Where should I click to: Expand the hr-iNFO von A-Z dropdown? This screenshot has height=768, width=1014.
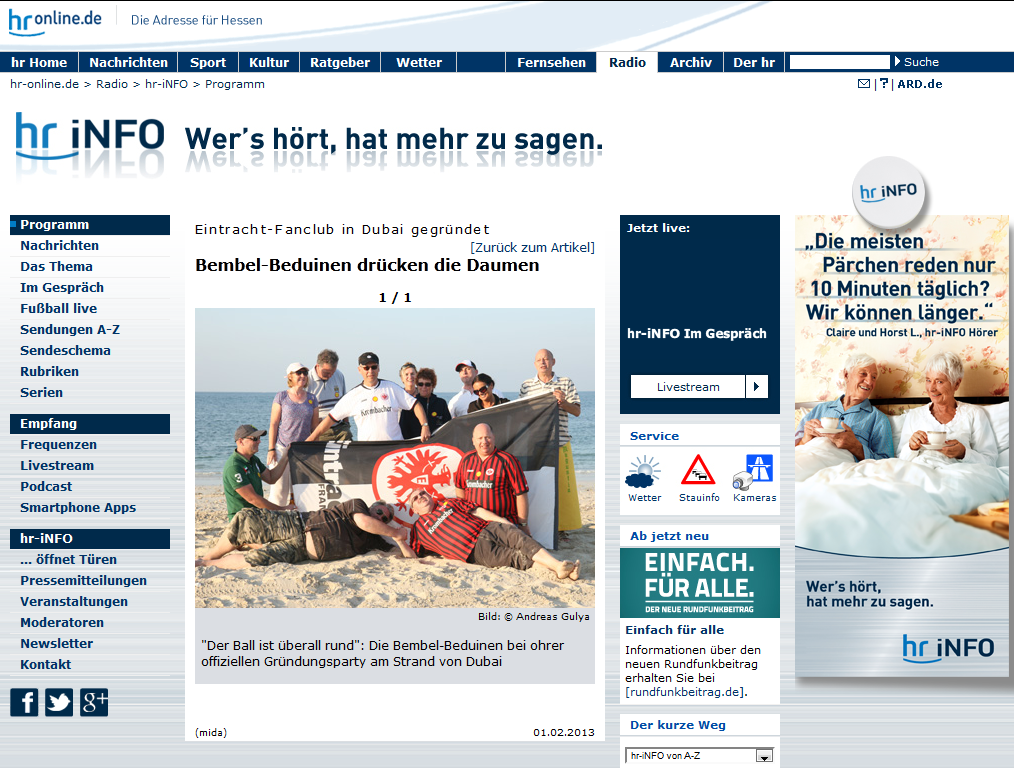point(764,756)
